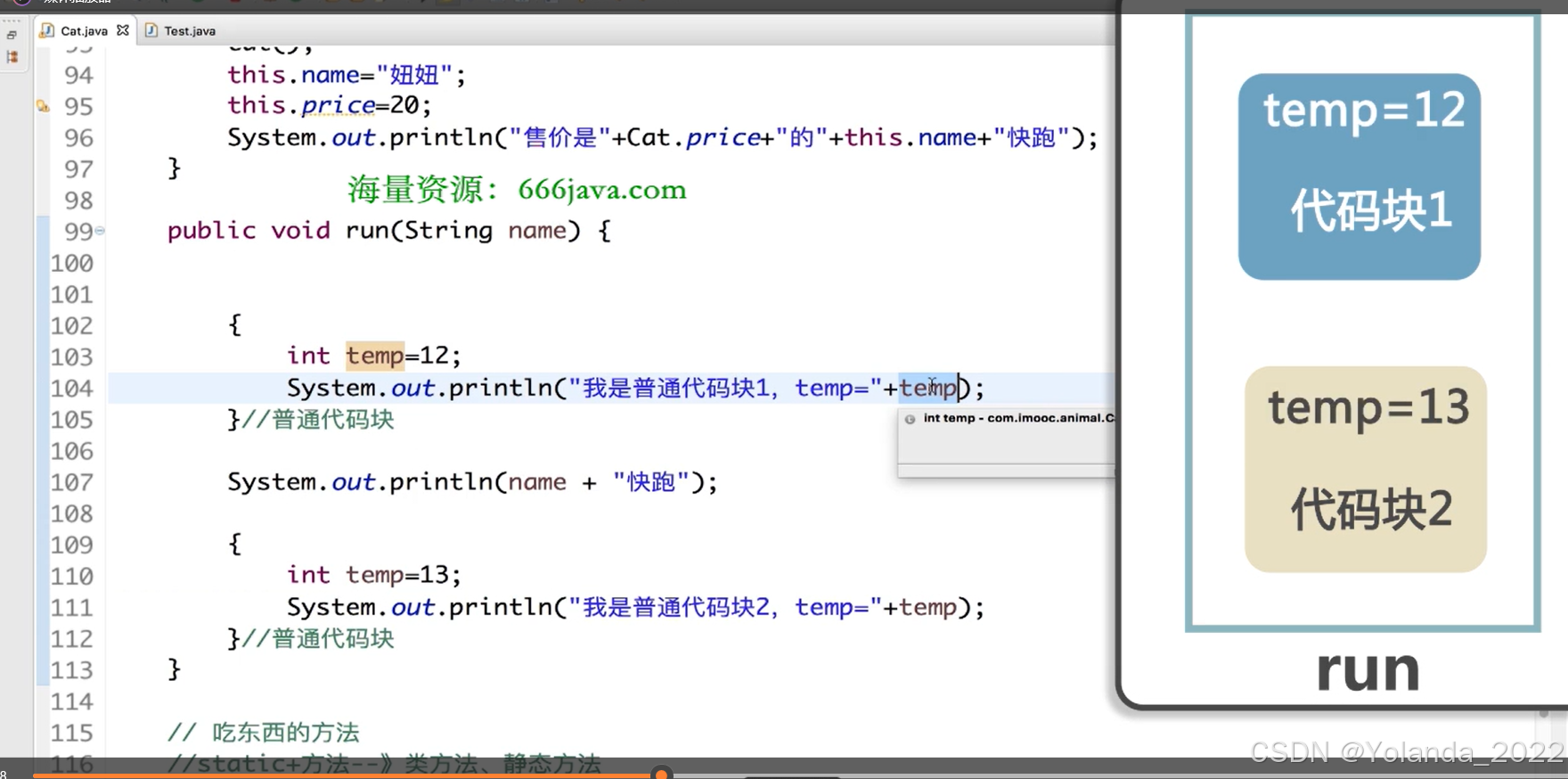The image size is (1568, 779).
Task: Click the println 快跑 statement on line 107
Action: click(472, 482)
